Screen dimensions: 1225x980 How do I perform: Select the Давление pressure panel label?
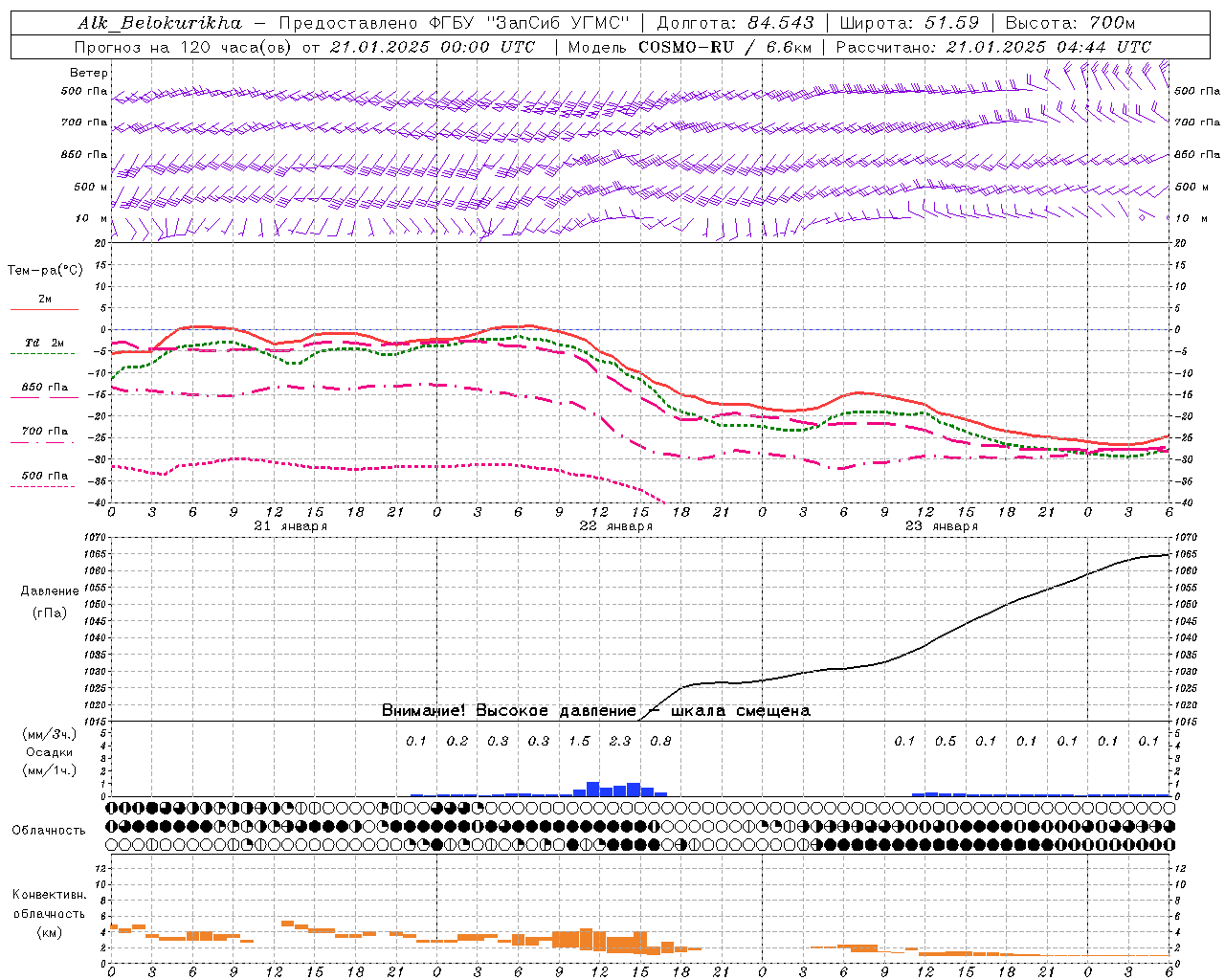(x=50, y=591)
